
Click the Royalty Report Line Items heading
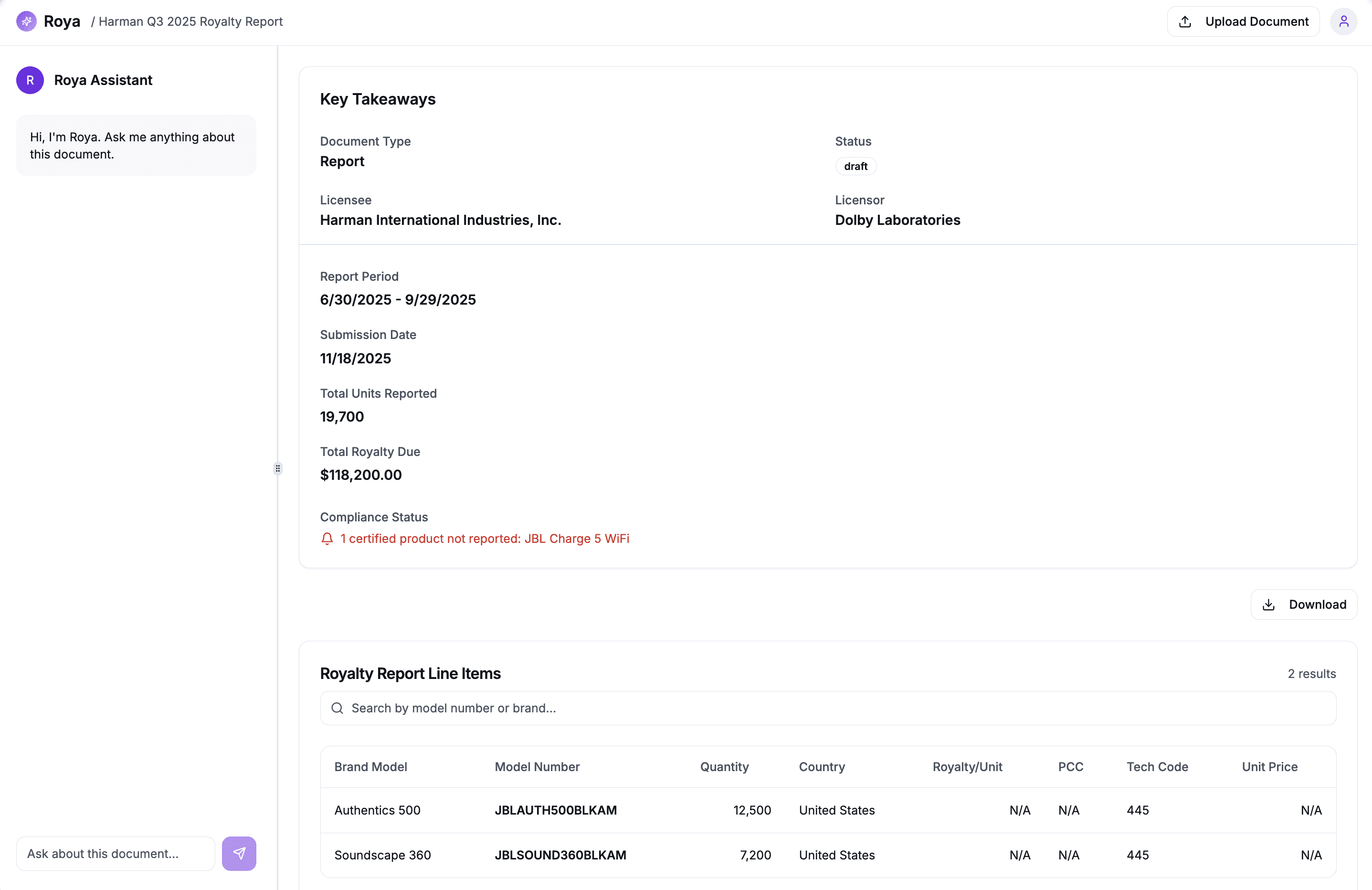pos(410,673)
